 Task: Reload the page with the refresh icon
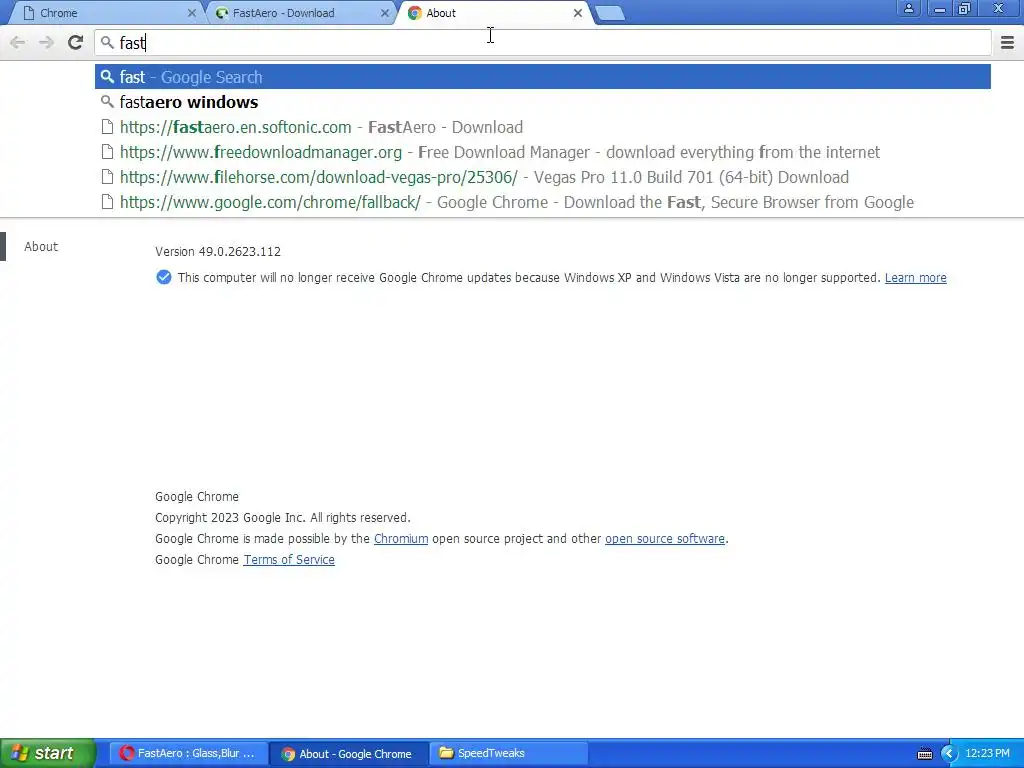click(x=76, y=42)
